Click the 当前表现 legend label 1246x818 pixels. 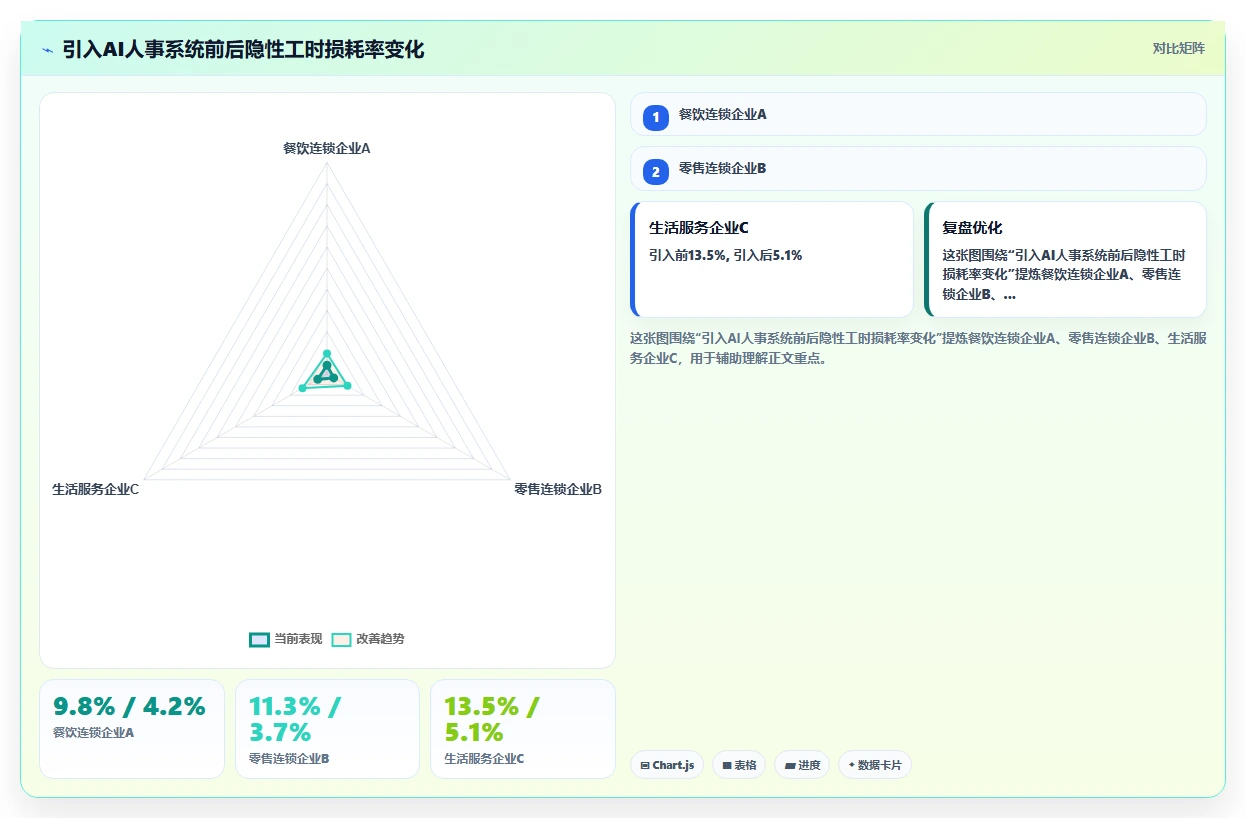[298, 639]
